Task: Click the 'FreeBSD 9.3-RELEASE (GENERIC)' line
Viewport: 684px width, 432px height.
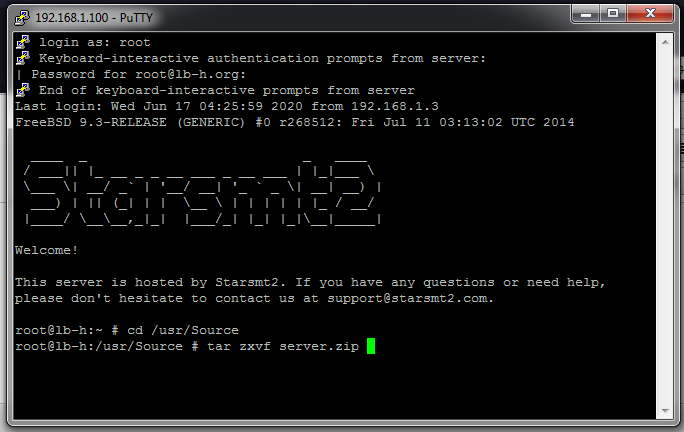Action: (295, 122)
